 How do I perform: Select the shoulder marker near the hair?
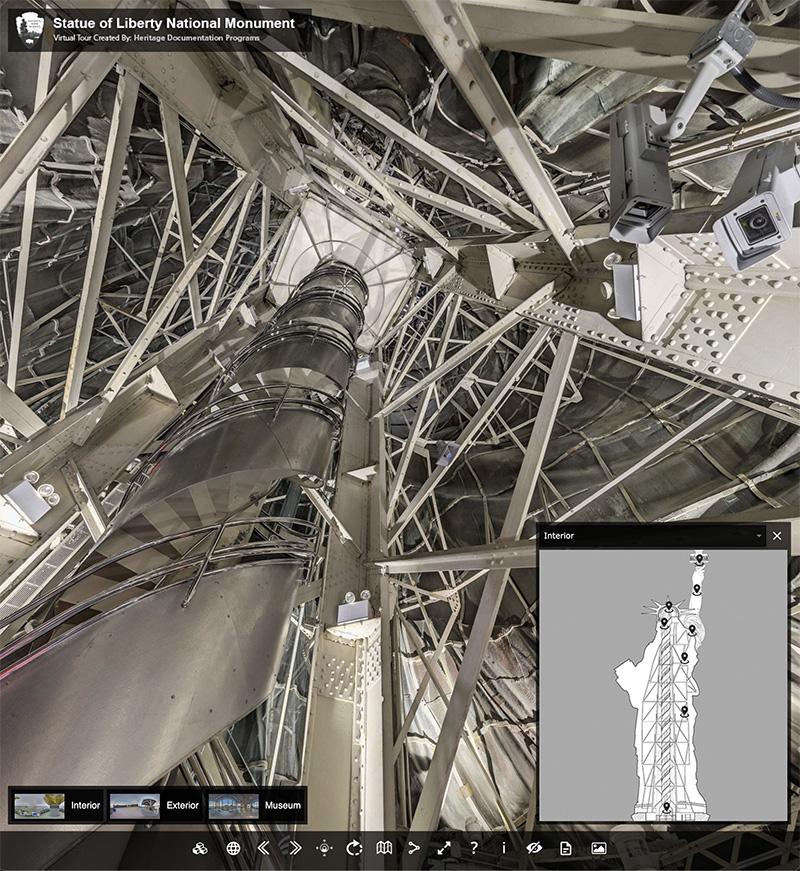(x=692, y=629)
